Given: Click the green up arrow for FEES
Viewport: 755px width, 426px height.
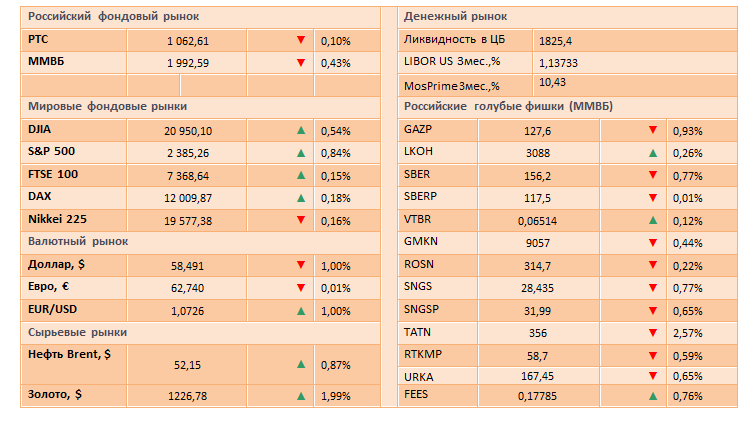Looking at the screenshot, I should [652, 397].
